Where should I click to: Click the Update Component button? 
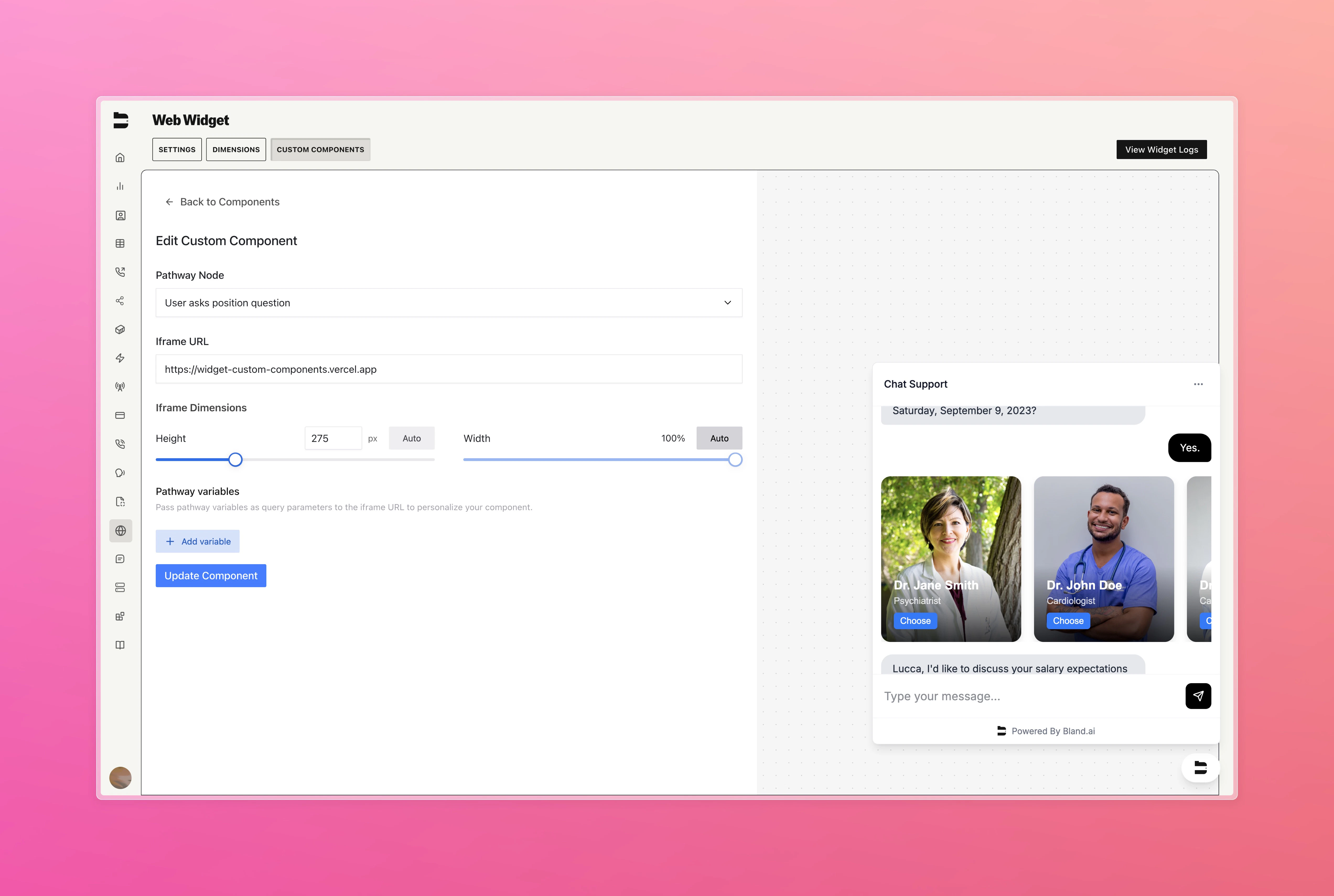pos(211,576)
